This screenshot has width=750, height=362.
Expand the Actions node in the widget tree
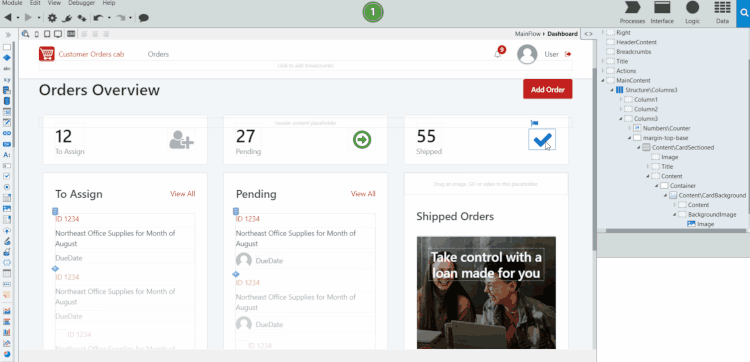[x=603, y=71]
